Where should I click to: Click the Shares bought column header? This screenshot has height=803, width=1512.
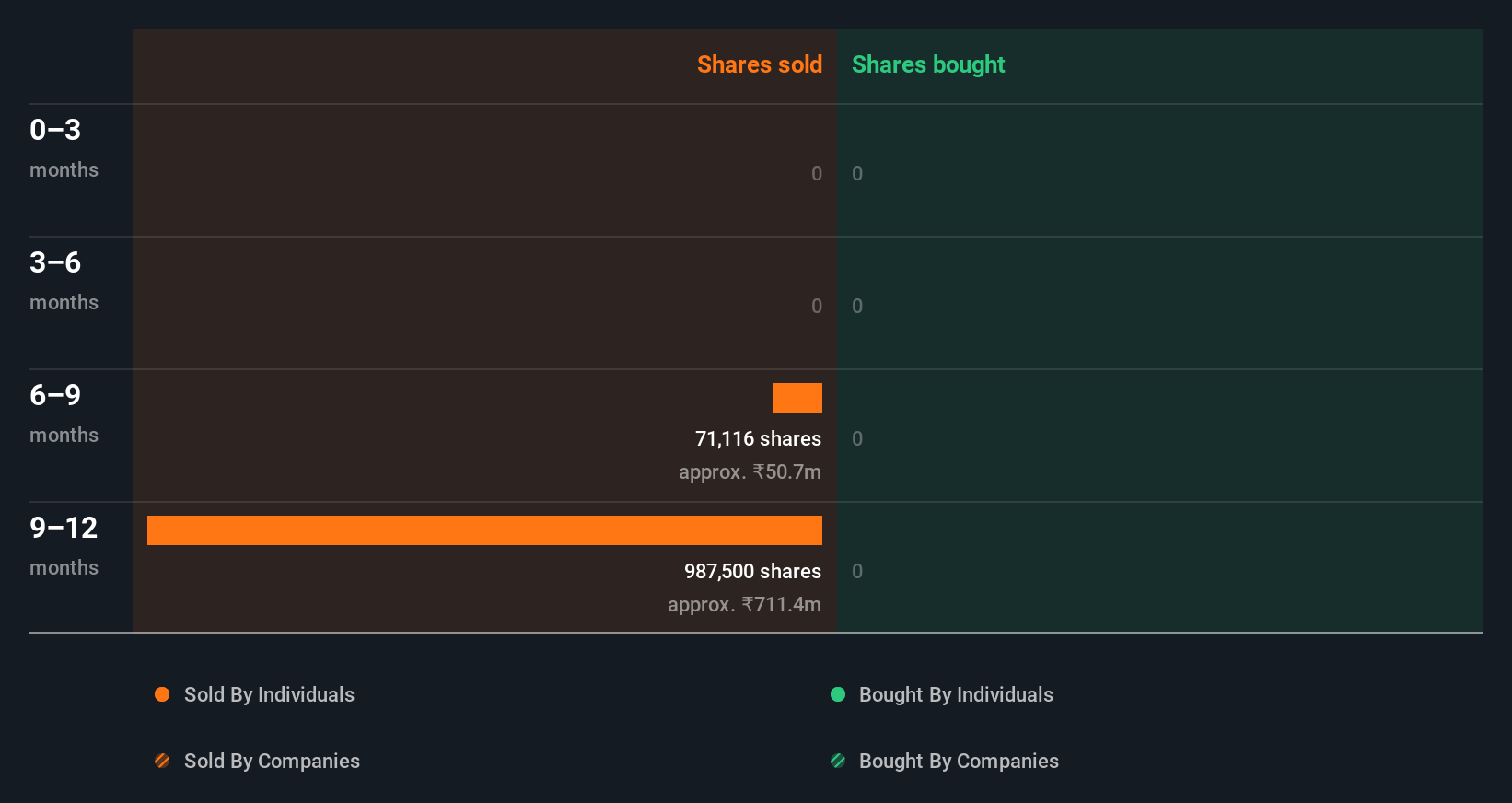pyautogui.click(x=927, y=64)
